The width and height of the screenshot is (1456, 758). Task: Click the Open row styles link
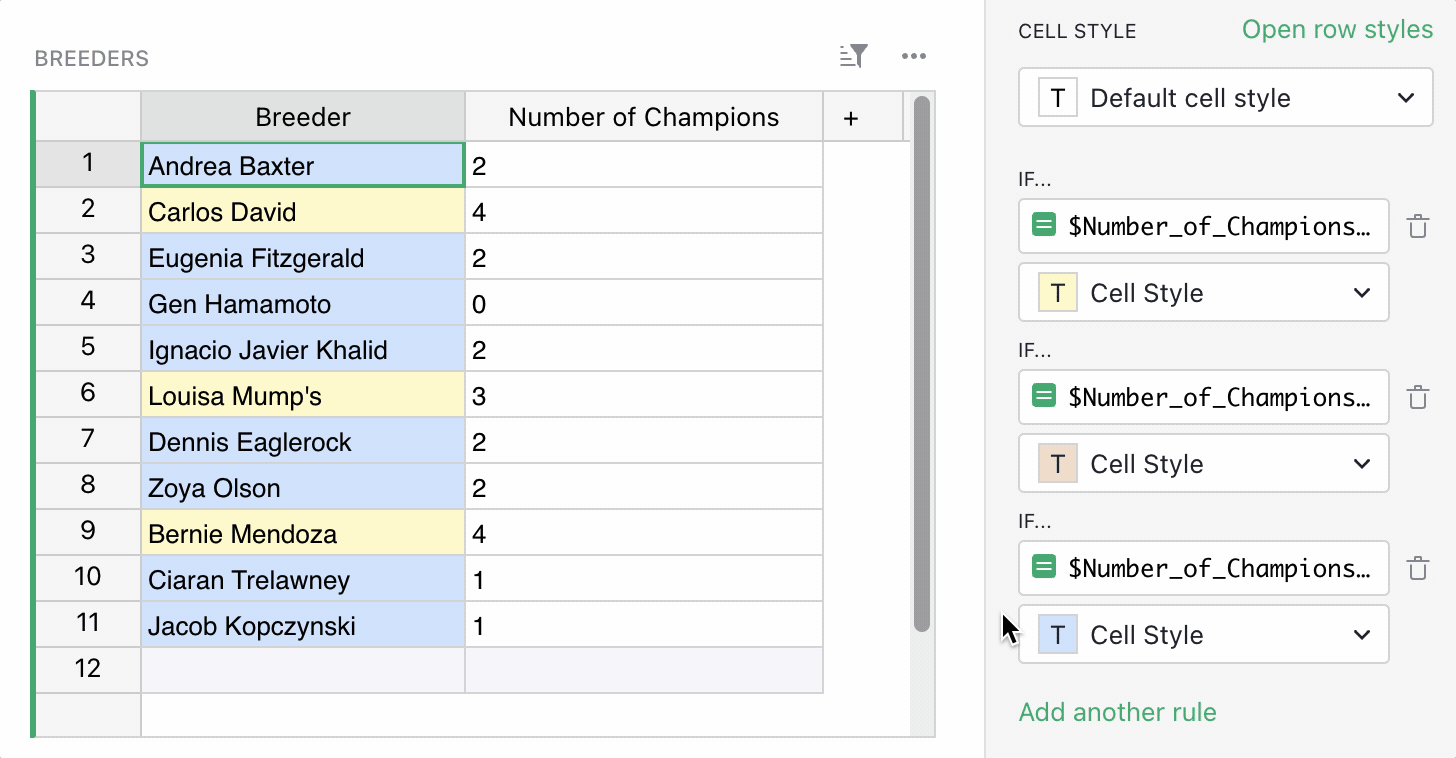coord(1337,30)
